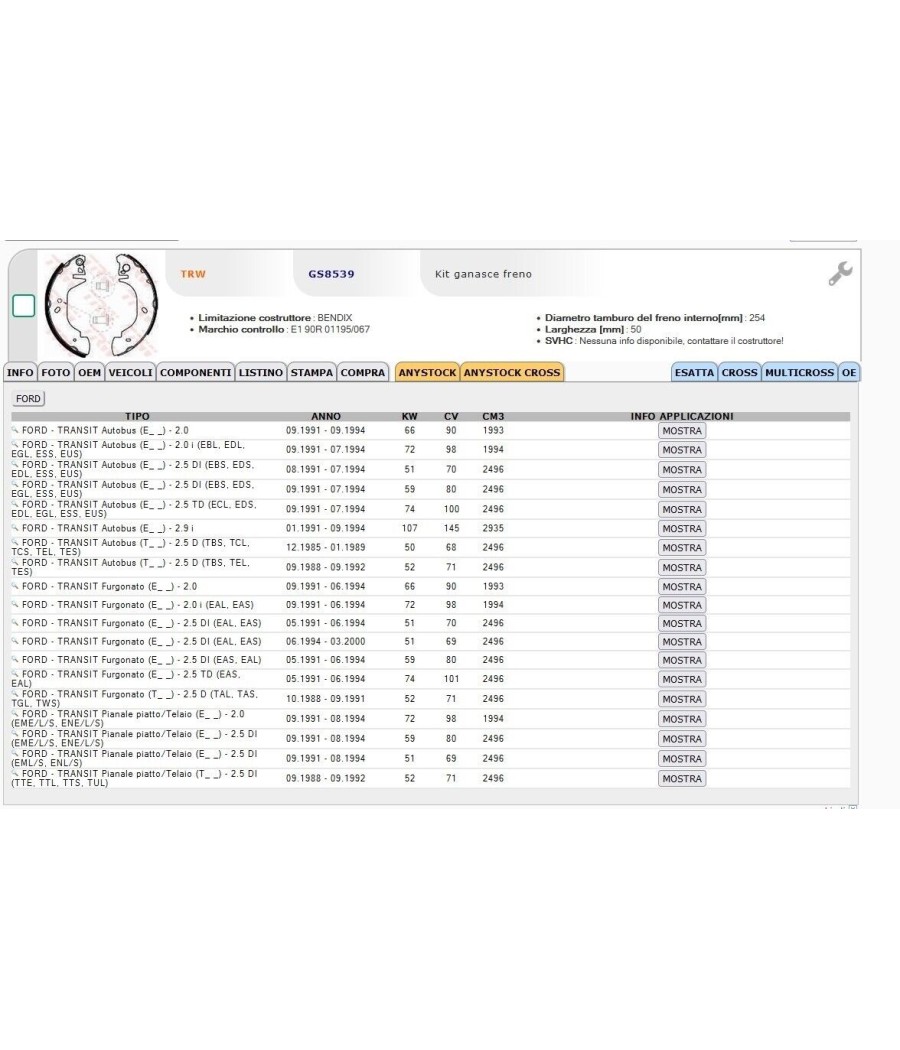The height and width of the screenshot is (1050, 900).
Task: Select the STAMPA tab
Action: coord(311,372)
